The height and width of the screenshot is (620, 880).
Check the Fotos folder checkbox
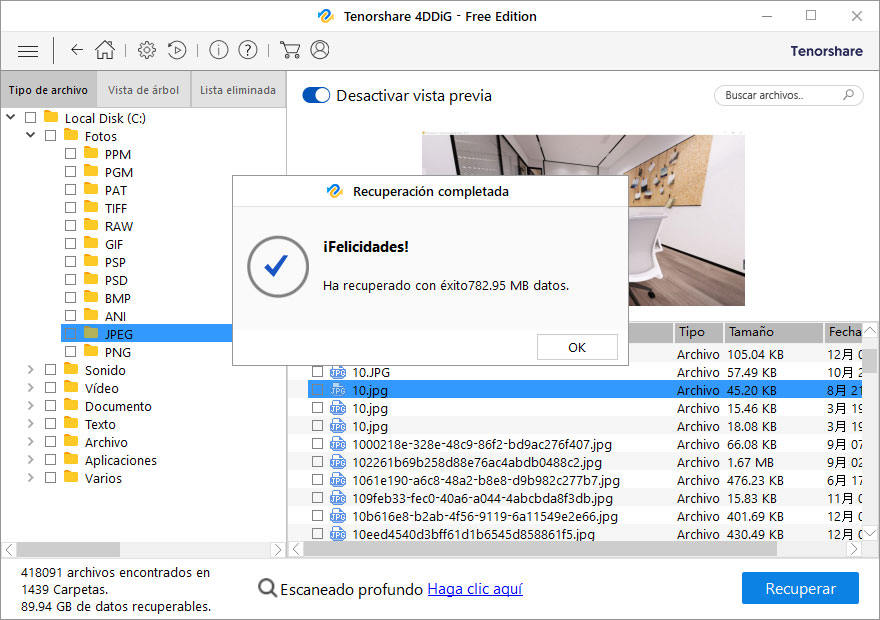51,135
